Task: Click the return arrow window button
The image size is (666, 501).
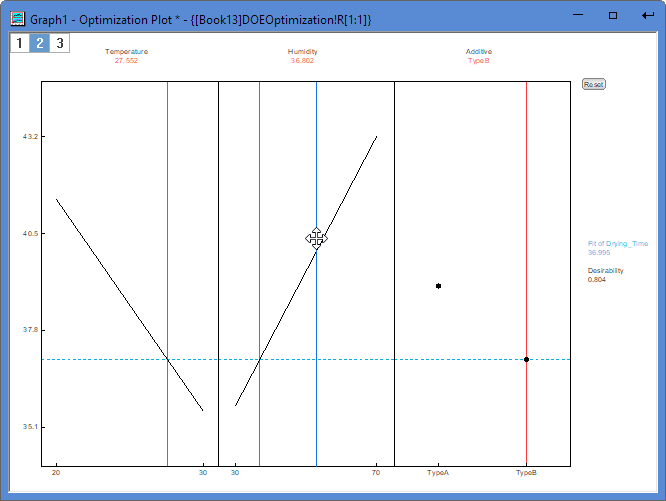Action: [x=648, y=15]
